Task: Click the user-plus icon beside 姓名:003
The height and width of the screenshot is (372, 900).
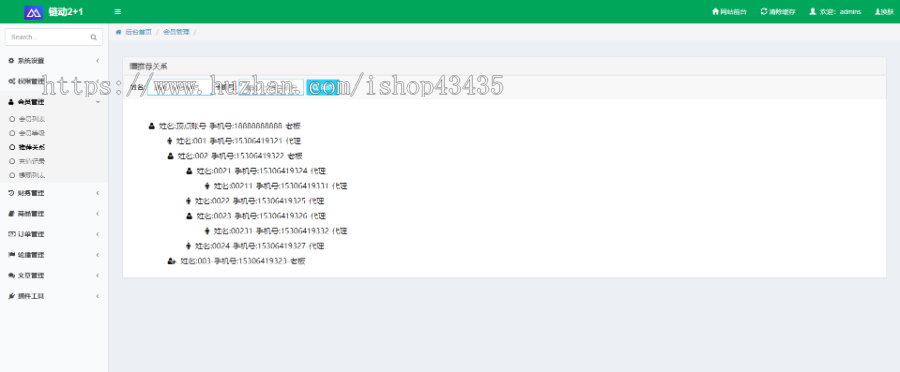Action: pyautogui.click(x=171, y=261)
